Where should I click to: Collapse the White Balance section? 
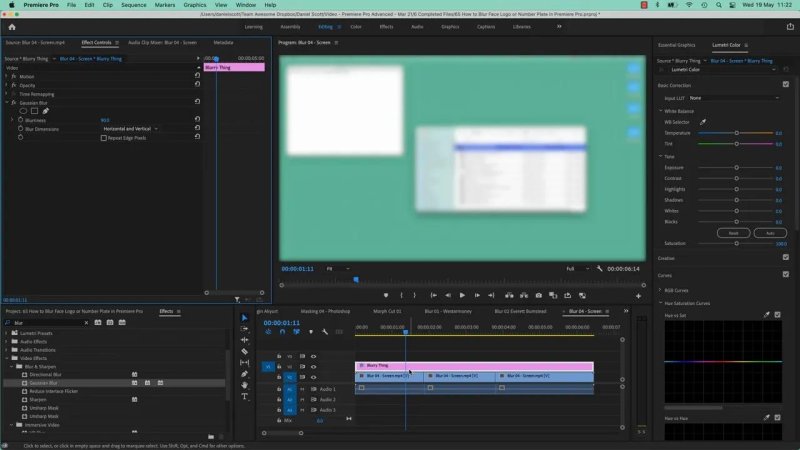click(660, 111)
